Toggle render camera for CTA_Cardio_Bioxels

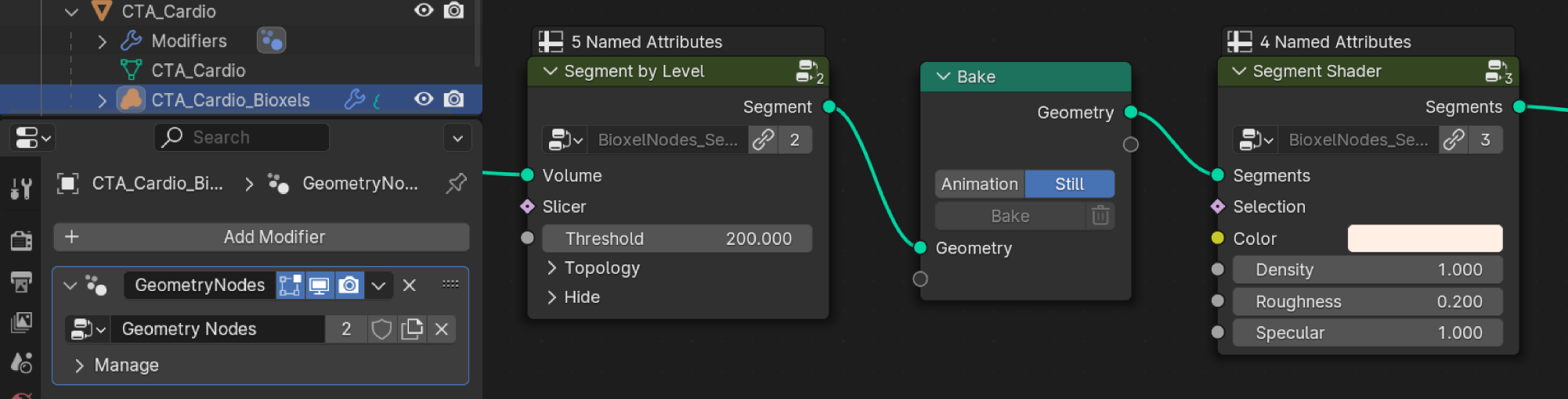pyautogui.click(x=453, y=99)
